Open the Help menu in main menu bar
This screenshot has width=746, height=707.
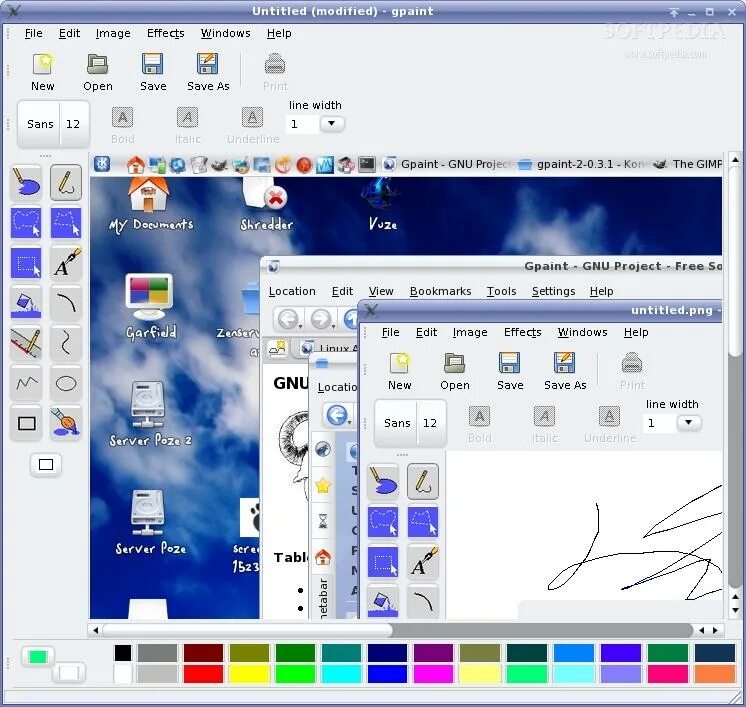(279, 33)
